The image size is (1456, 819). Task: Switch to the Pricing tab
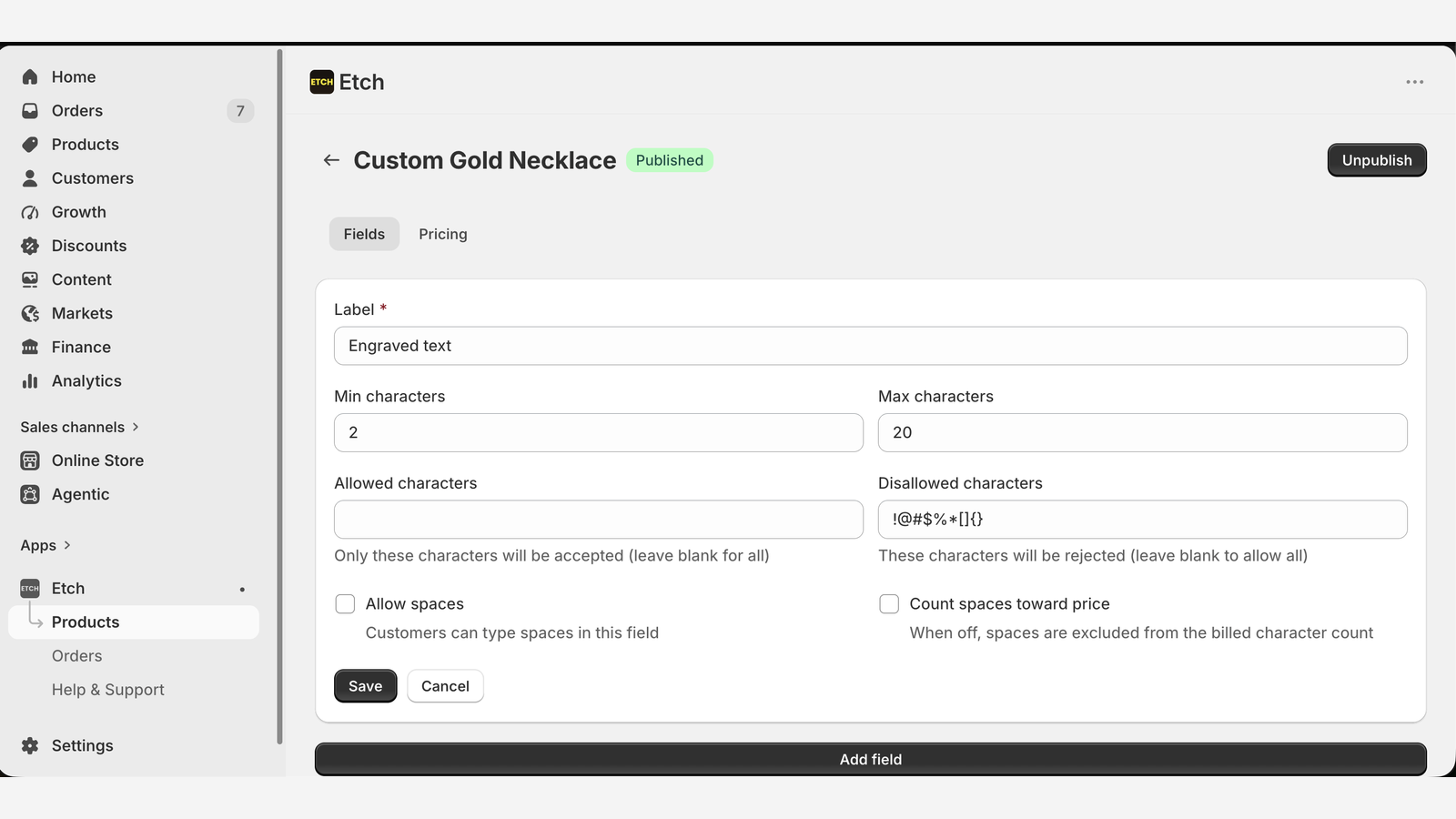443,234
